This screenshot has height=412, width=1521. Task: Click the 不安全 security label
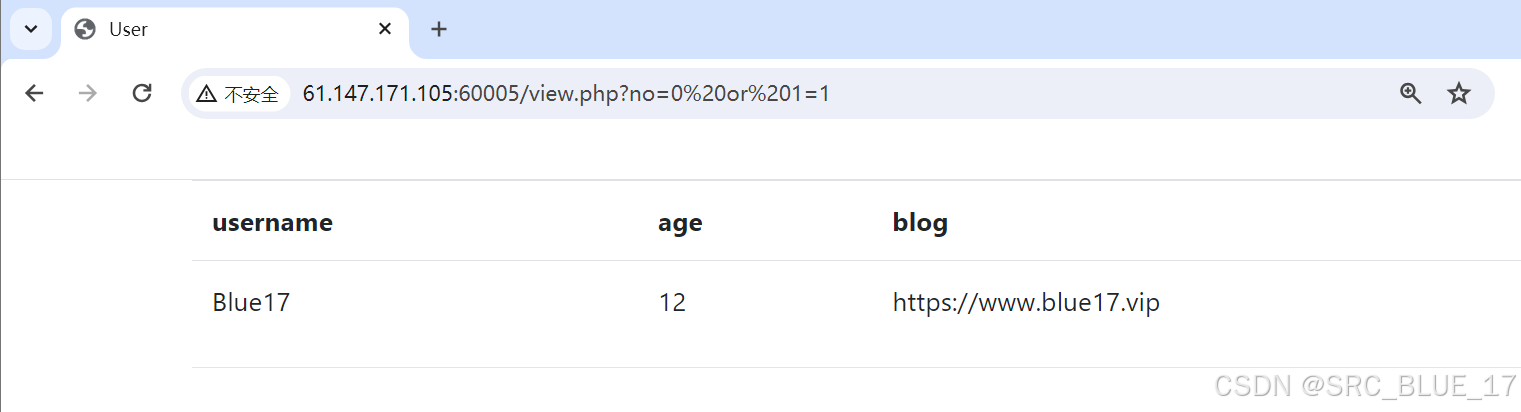tap(251, 95)
